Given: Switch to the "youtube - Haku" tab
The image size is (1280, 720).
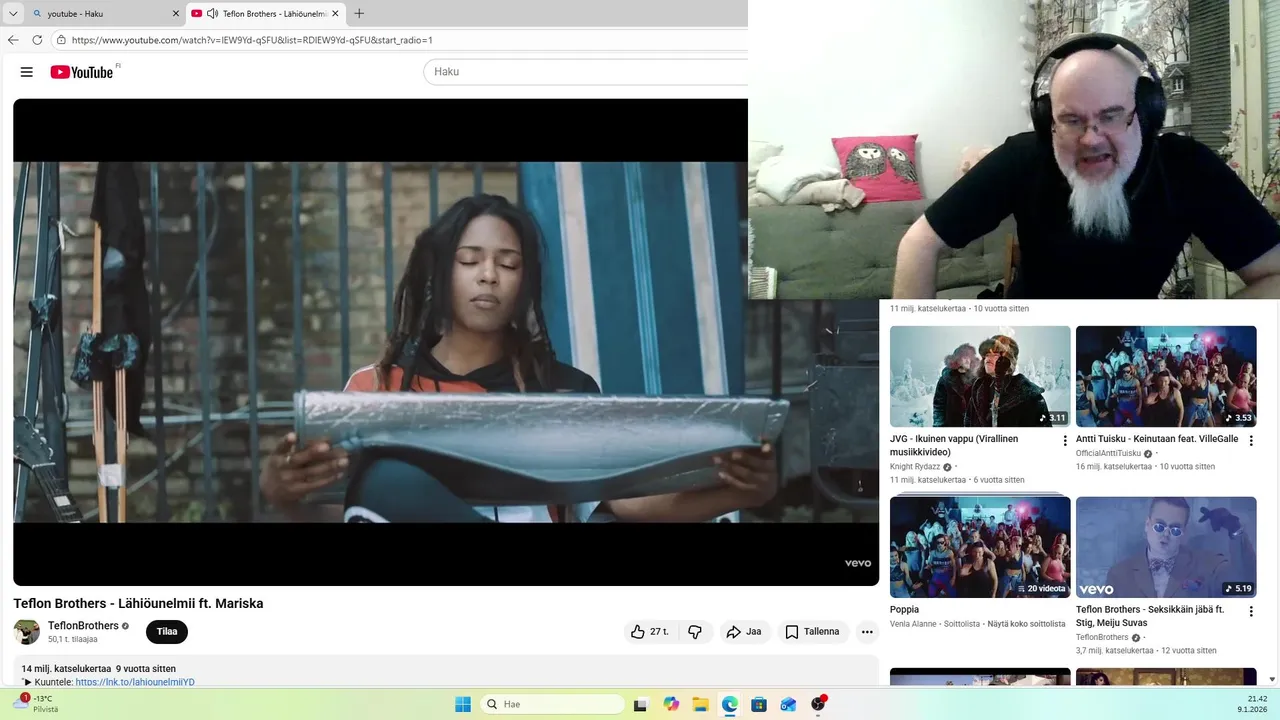Looking at the screenshot, I should (105, 14).
